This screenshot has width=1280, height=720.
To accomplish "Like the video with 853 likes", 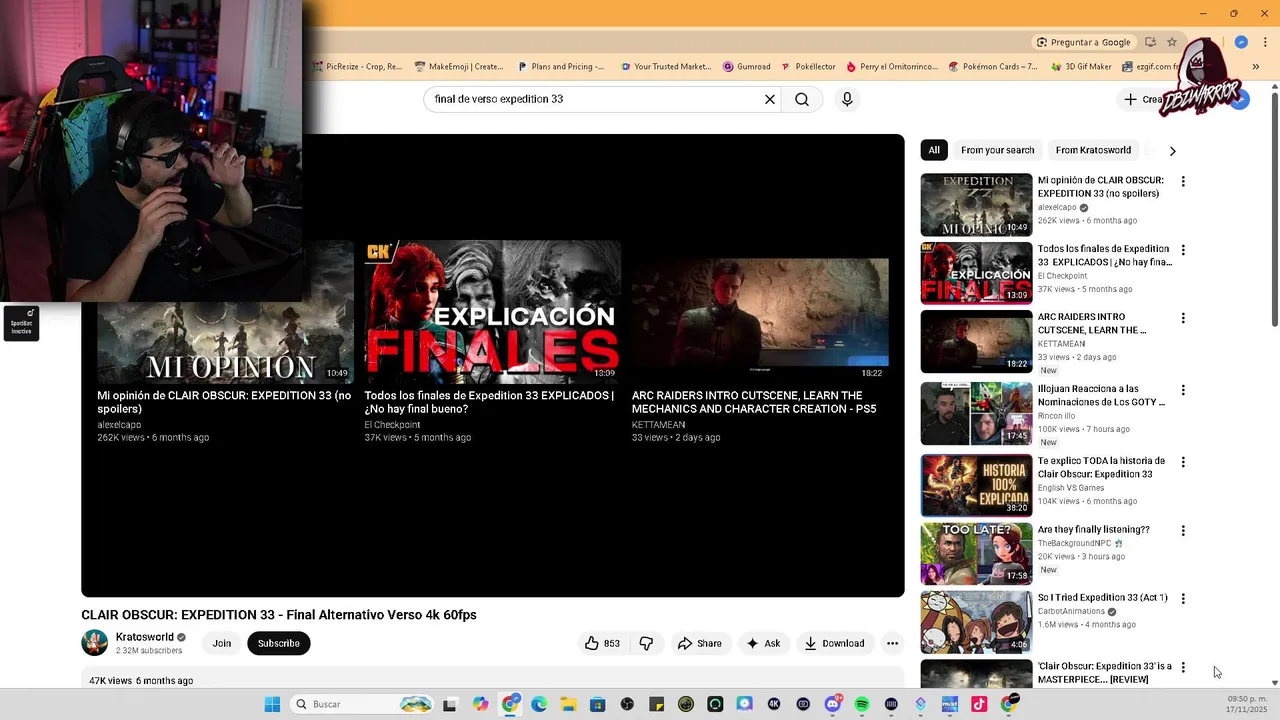I will [602, 643].
